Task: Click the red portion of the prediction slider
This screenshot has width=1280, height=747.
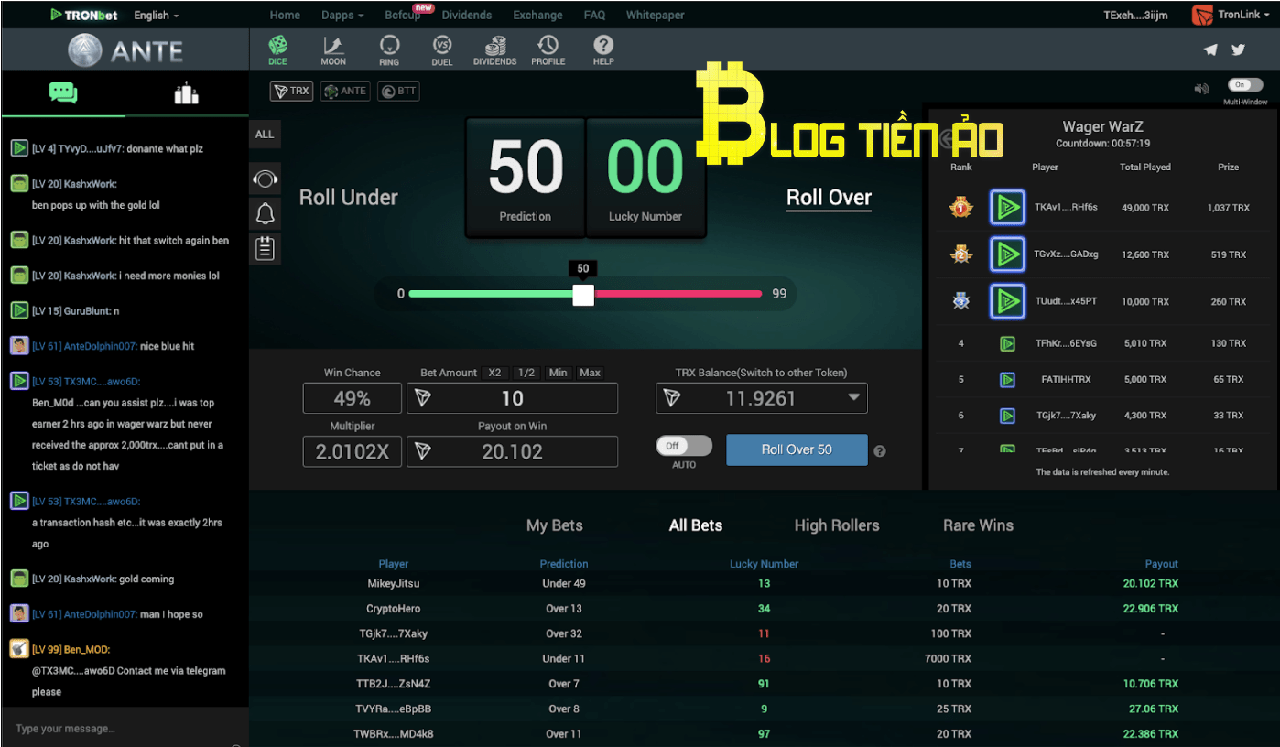Action: click(678, 294)
